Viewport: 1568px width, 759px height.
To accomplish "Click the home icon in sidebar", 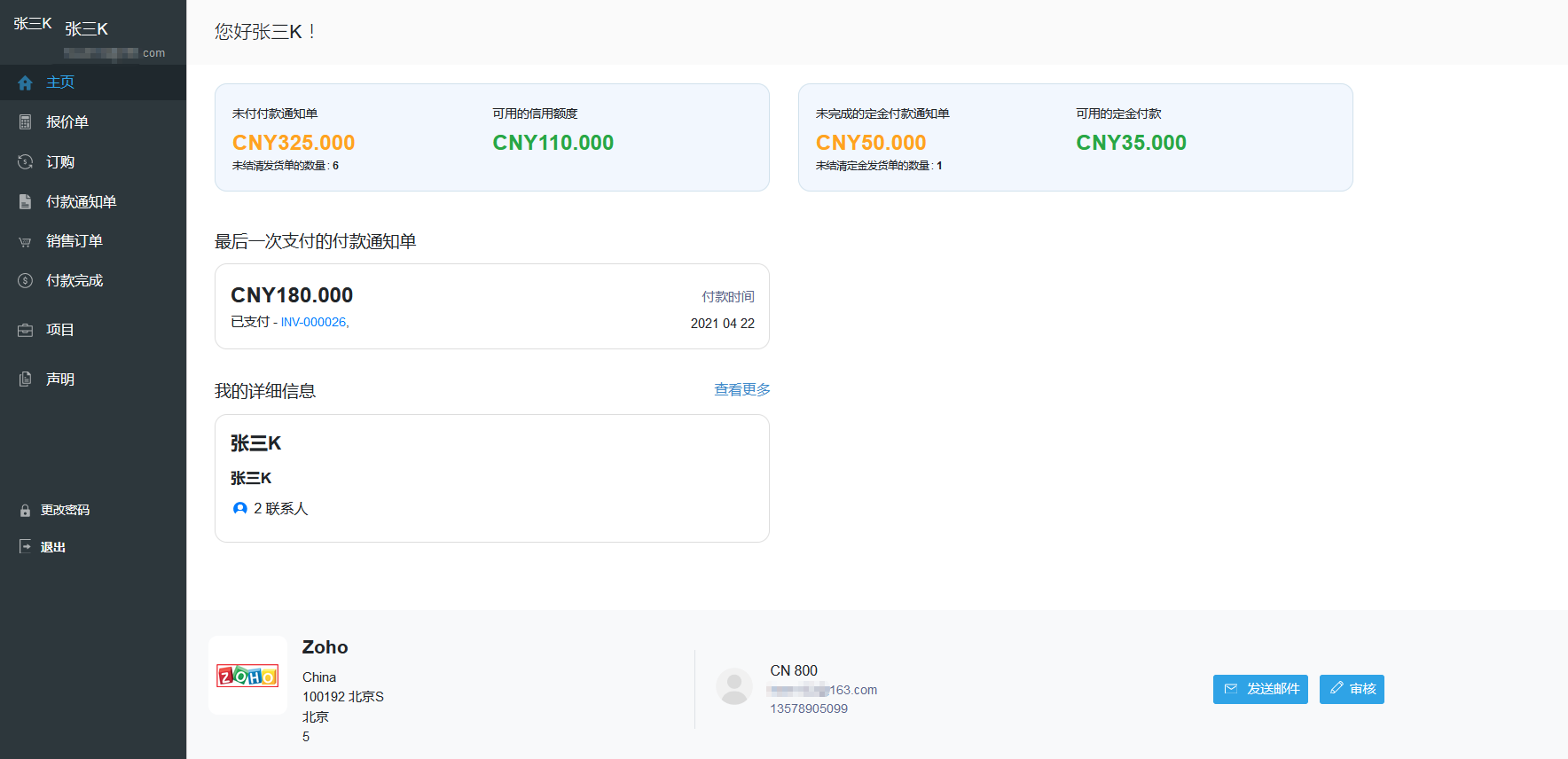I will tap(25, 82).
